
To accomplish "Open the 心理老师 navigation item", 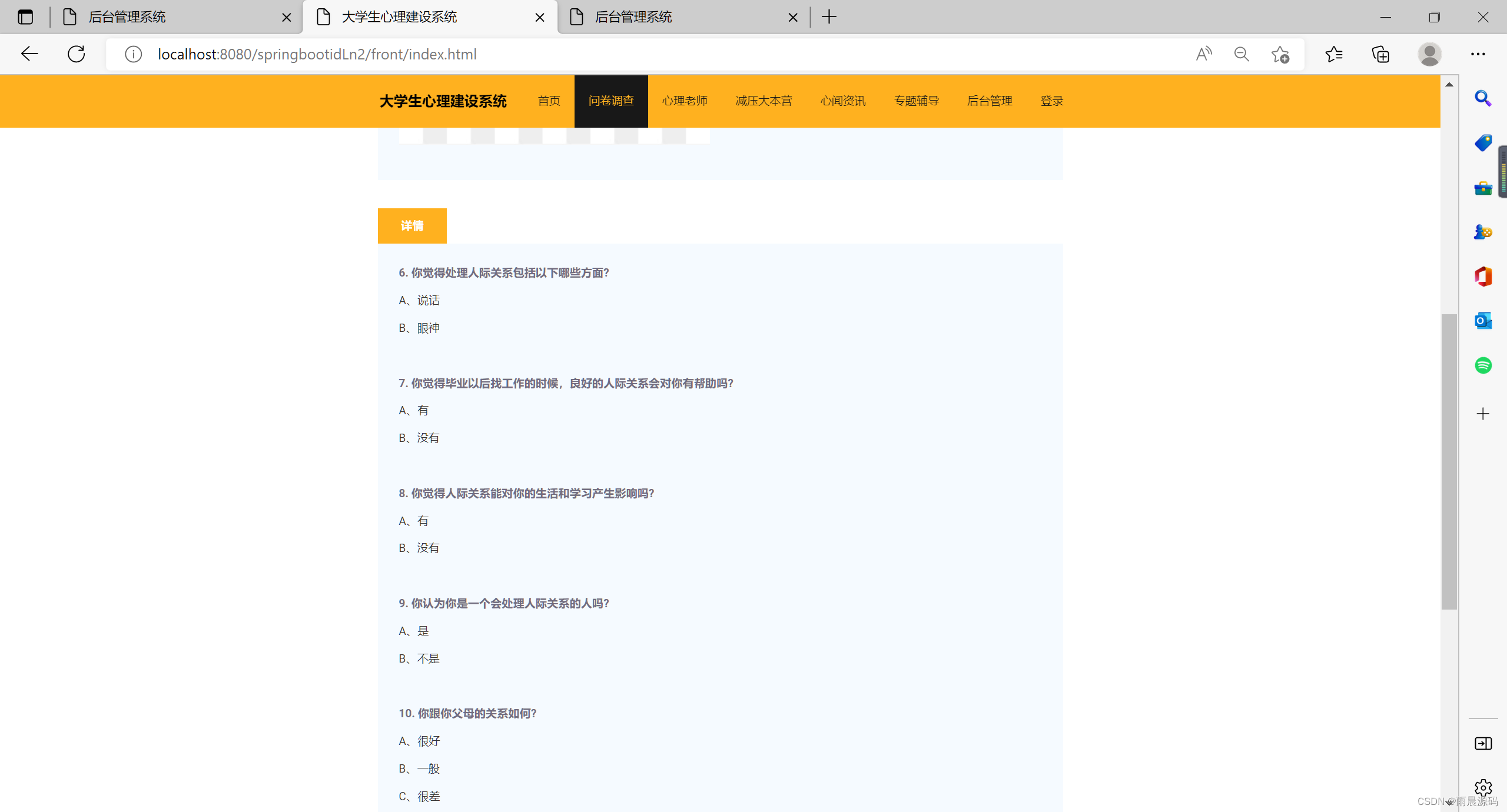I will click(x=685, y=101).
